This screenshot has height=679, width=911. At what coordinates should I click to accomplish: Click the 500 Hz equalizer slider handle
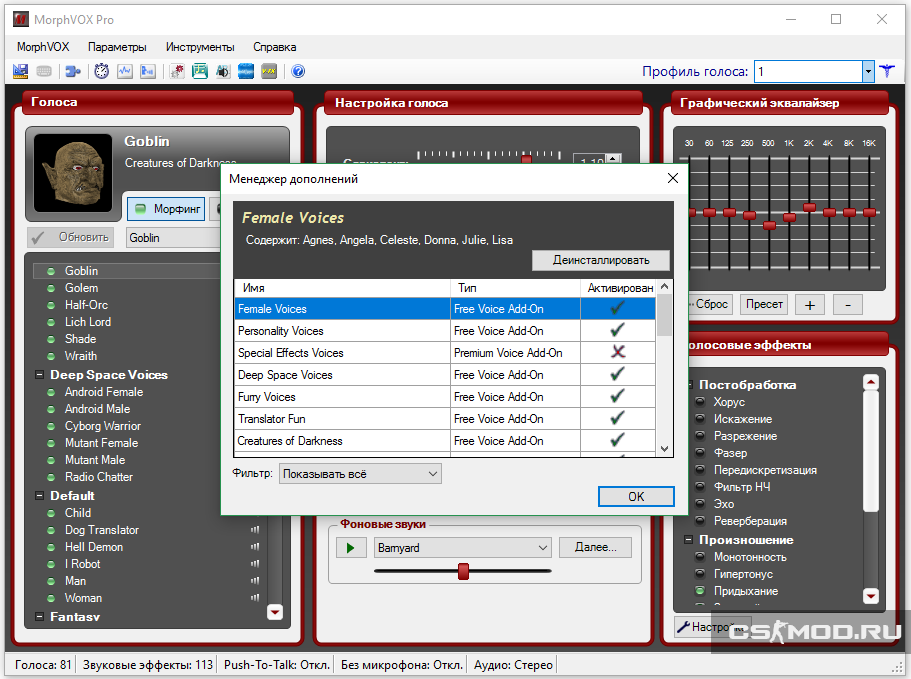(x=769, y=225)
